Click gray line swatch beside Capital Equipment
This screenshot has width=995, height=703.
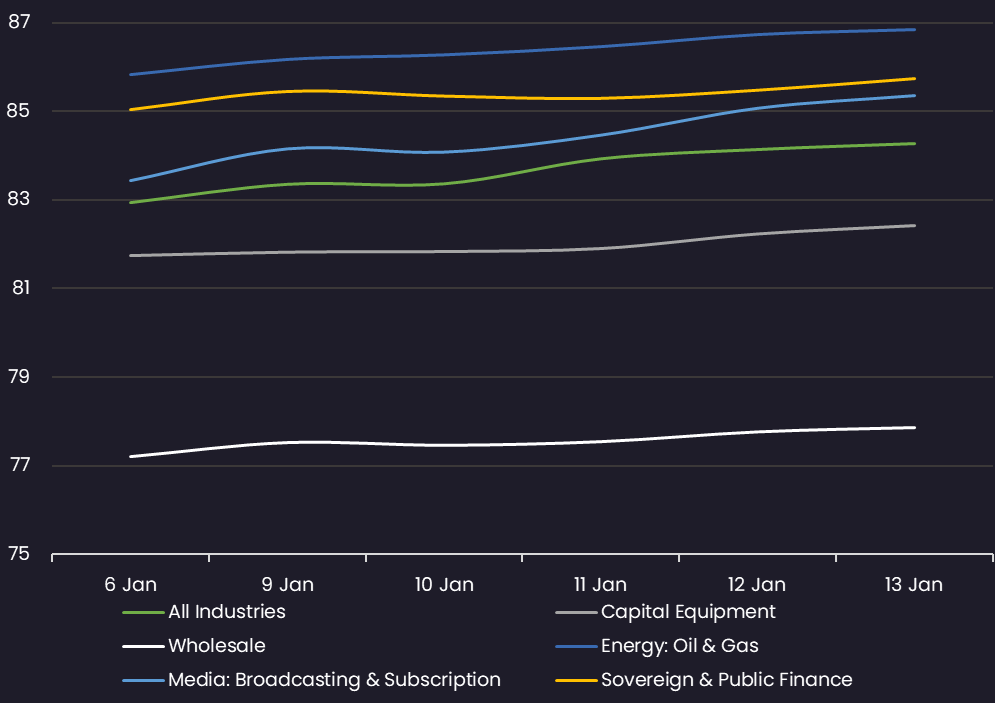[x=575, y=612]
